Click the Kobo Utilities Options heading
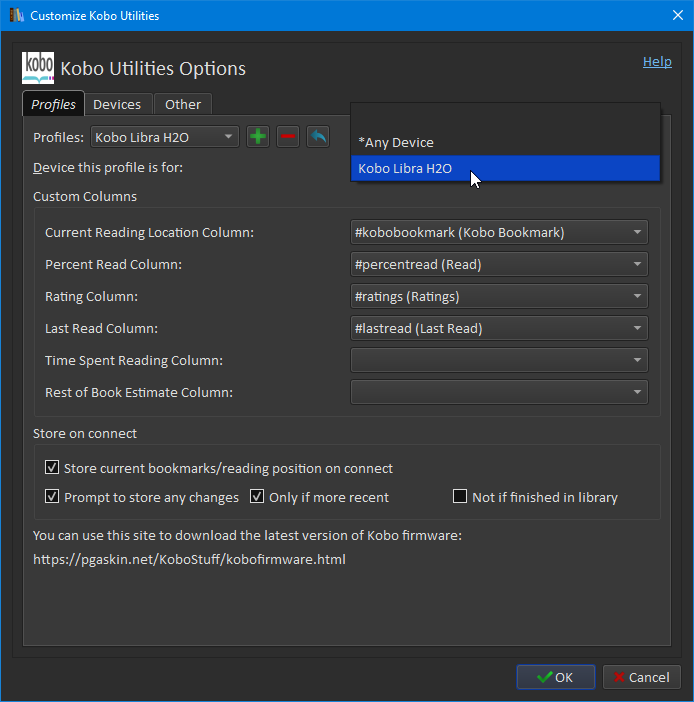694x702 pixels. click(x=153, y=68)
